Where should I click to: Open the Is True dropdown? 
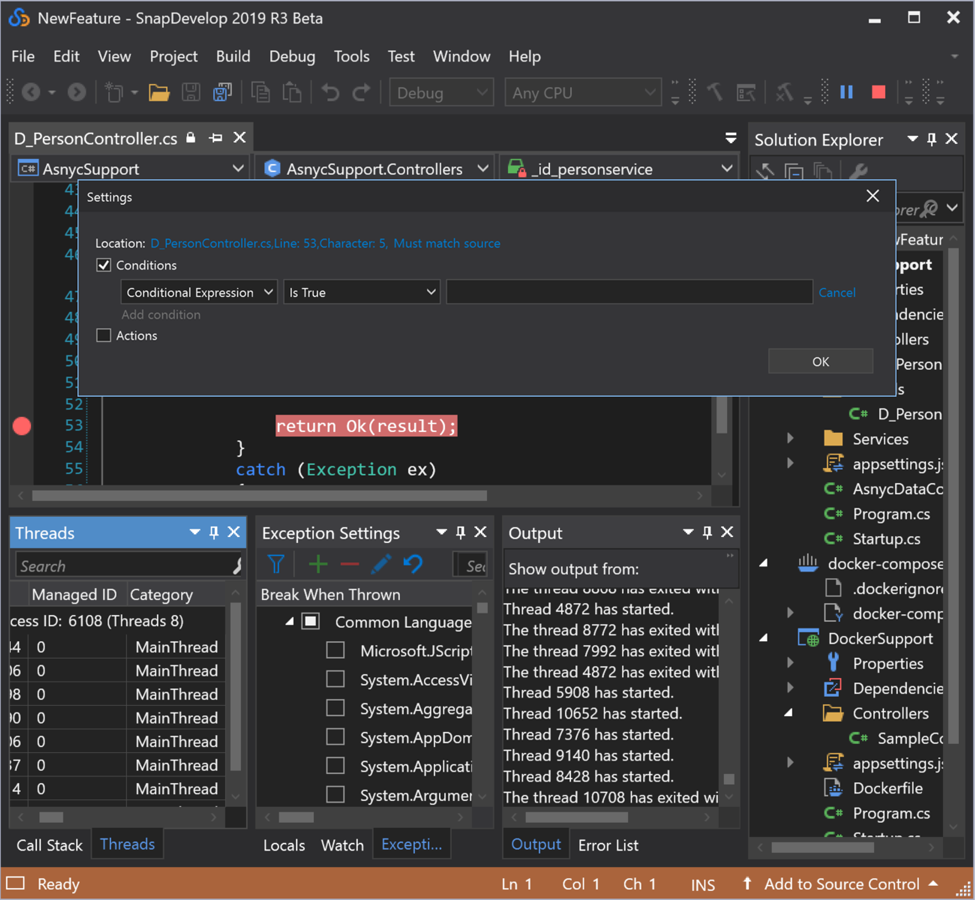[x=362, y=292]
